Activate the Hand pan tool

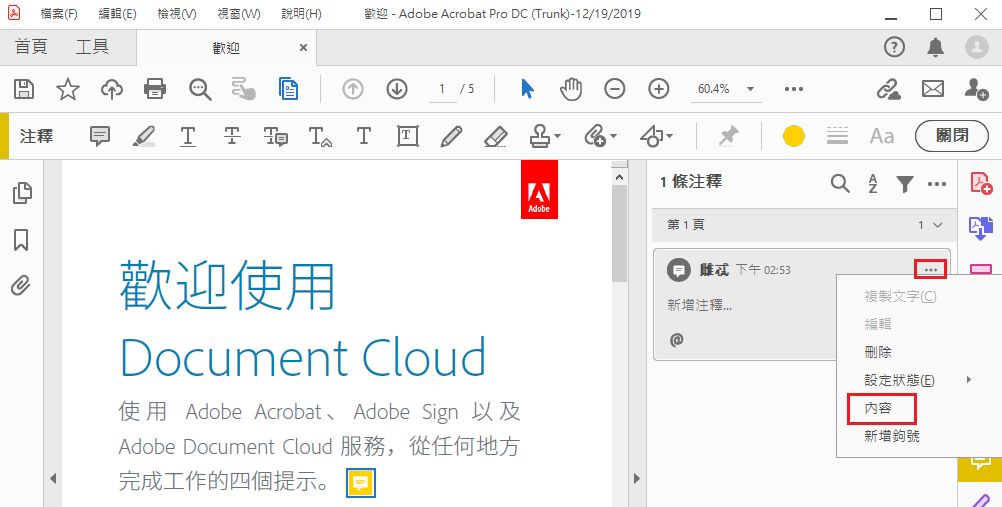coord(571,89)
